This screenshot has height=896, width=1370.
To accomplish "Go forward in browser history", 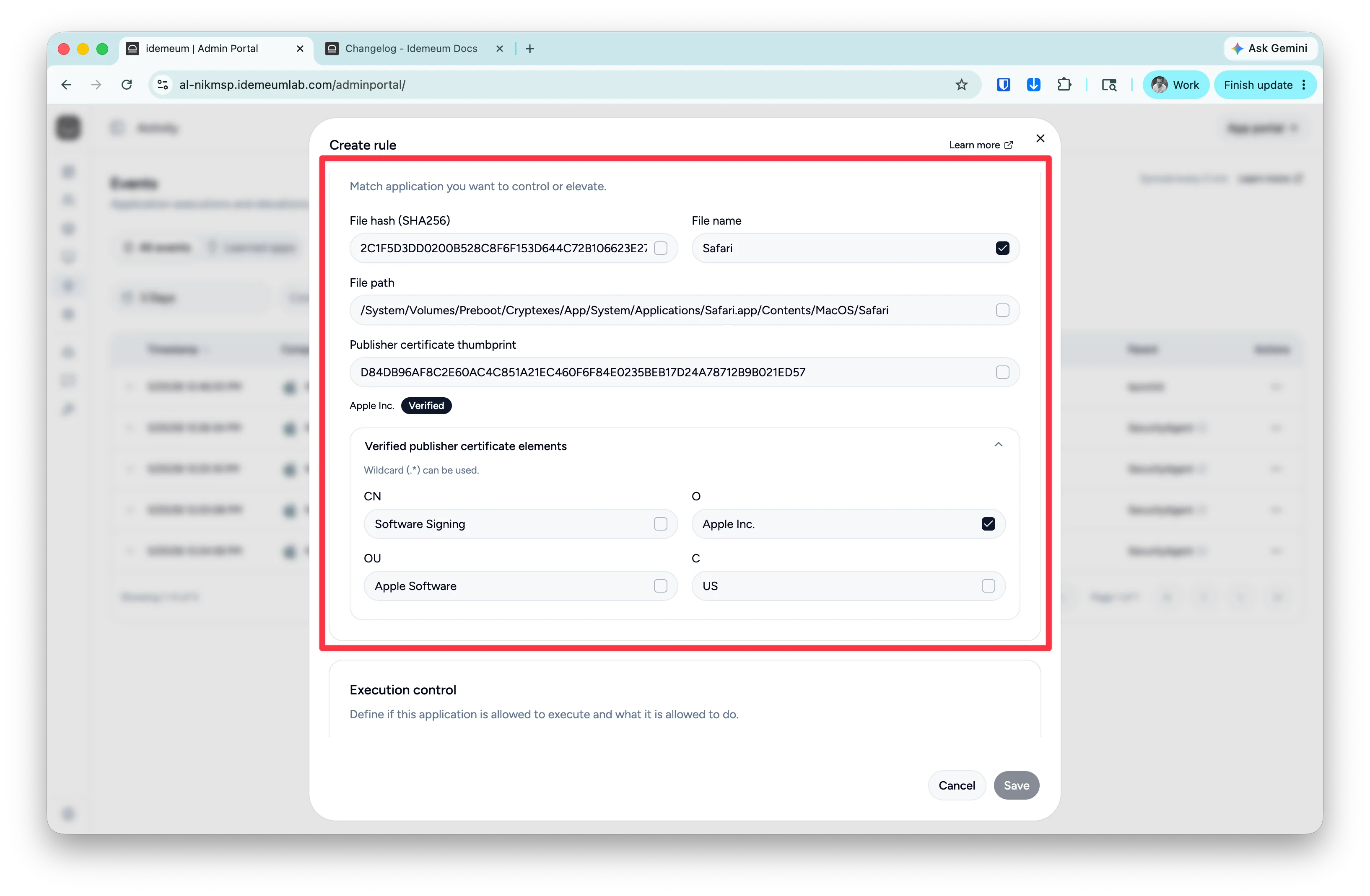I will pyautogui.click(x=96, y=85).
